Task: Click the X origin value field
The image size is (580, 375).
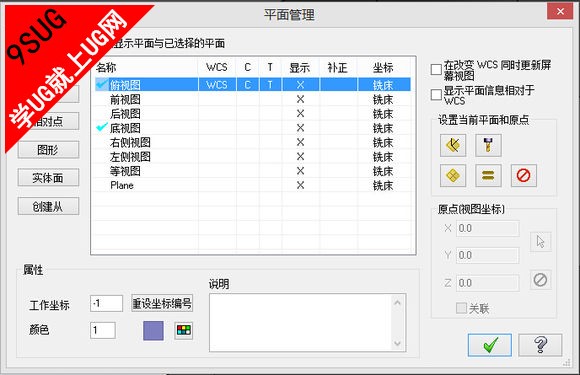Action: pos(488,228)
